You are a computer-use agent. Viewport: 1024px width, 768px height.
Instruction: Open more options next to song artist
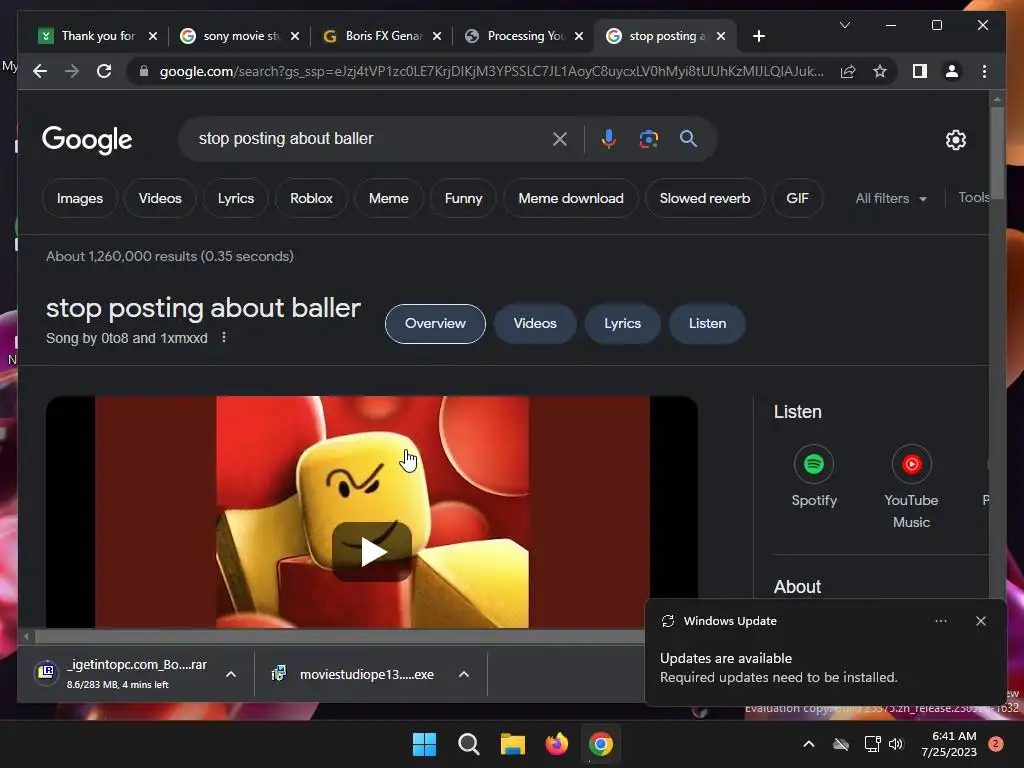pos(224,338)
